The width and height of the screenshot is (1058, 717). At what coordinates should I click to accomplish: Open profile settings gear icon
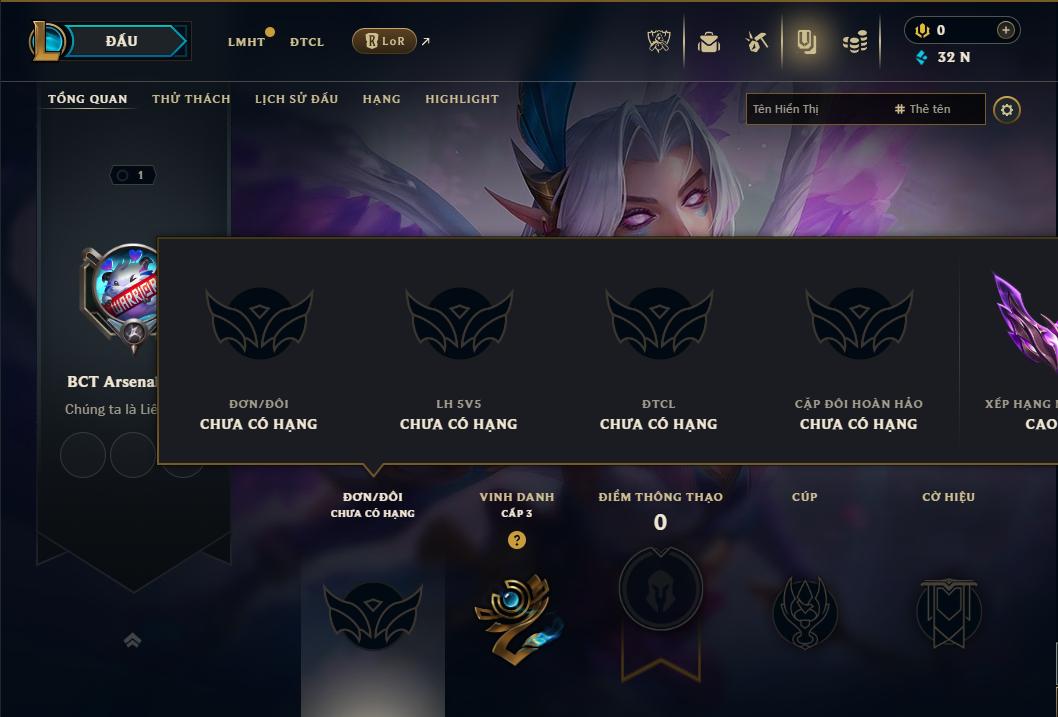(x=1007, y=110)
